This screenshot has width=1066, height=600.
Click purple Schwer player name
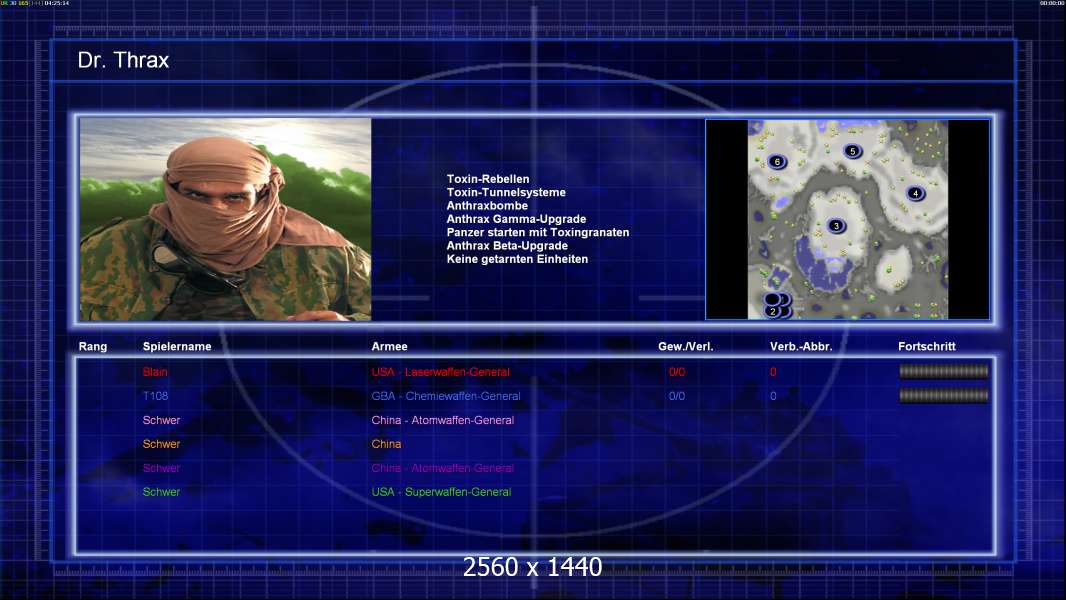click(161, 468)
